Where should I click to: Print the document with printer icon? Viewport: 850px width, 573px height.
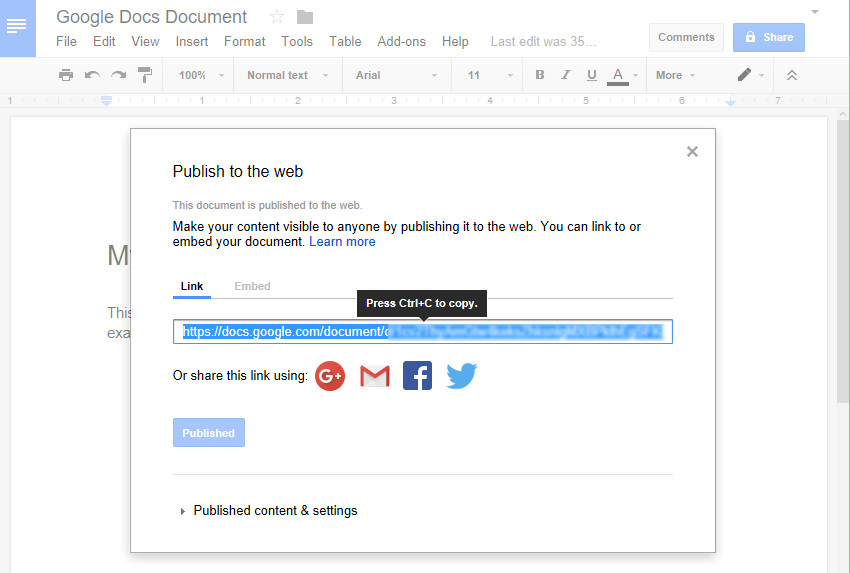[x=66, y=75]
